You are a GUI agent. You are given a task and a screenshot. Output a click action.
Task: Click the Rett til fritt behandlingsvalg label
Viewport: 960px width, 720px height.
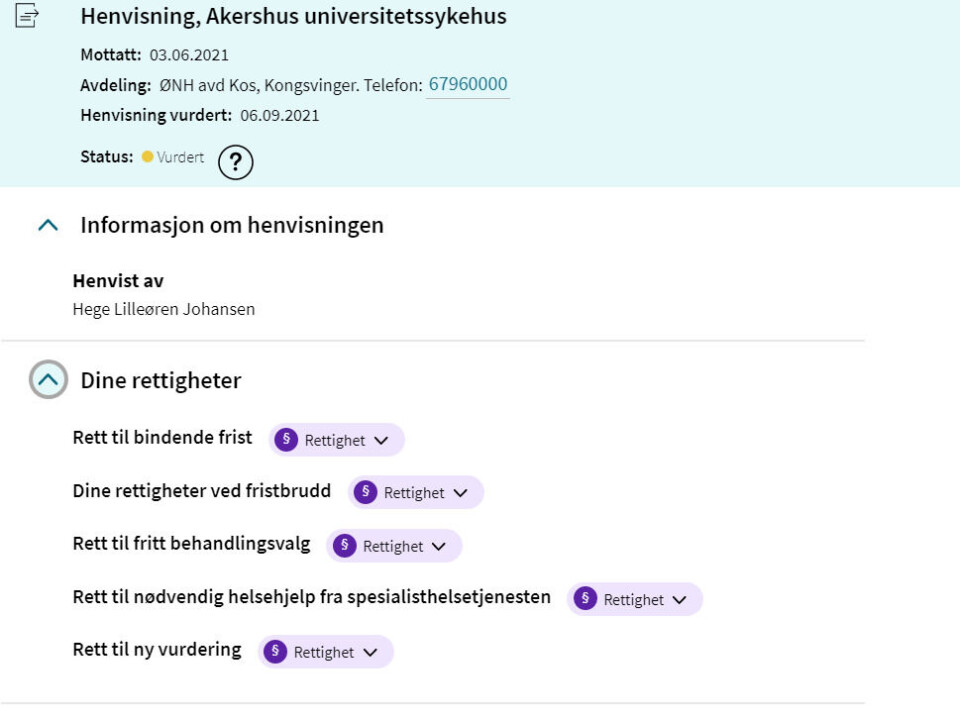click(192, 544)
